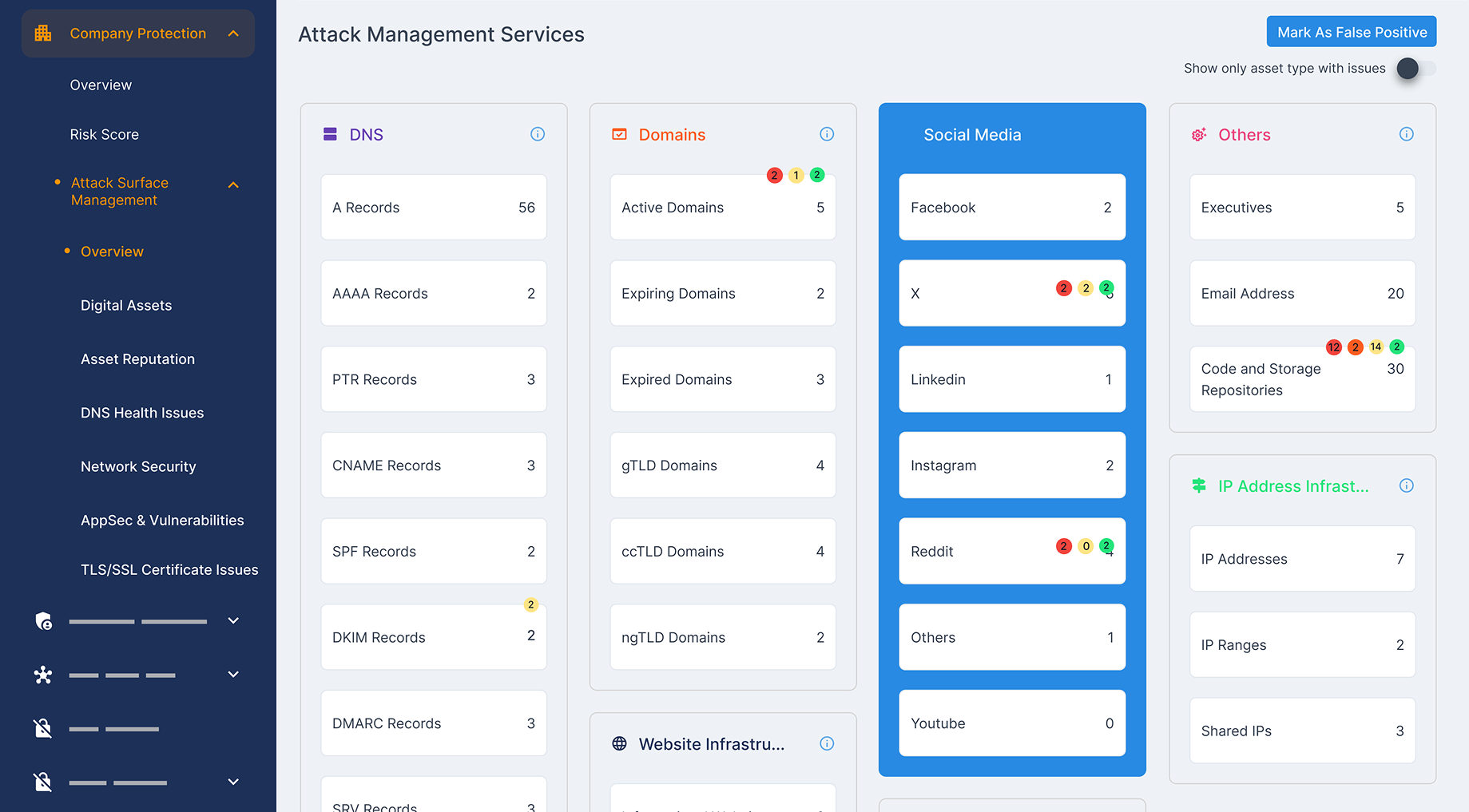The image size is (1469, 812).
Task: Open DNS Health Issues
Action: (x=142, y=413)
